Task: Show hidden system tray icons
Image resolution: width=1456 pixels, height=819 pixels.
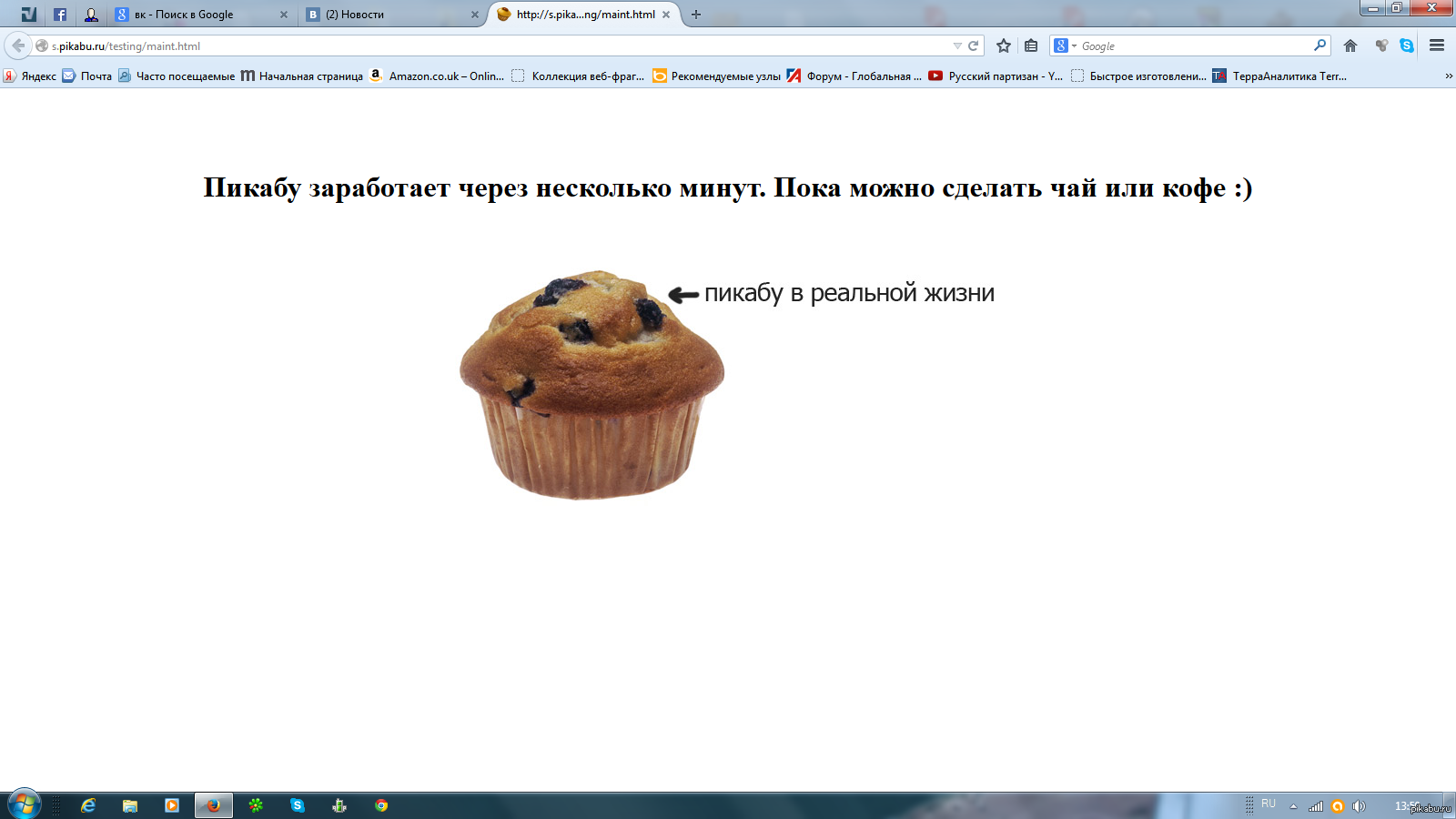Action: pyautogui.click(x=1293, y=806)
